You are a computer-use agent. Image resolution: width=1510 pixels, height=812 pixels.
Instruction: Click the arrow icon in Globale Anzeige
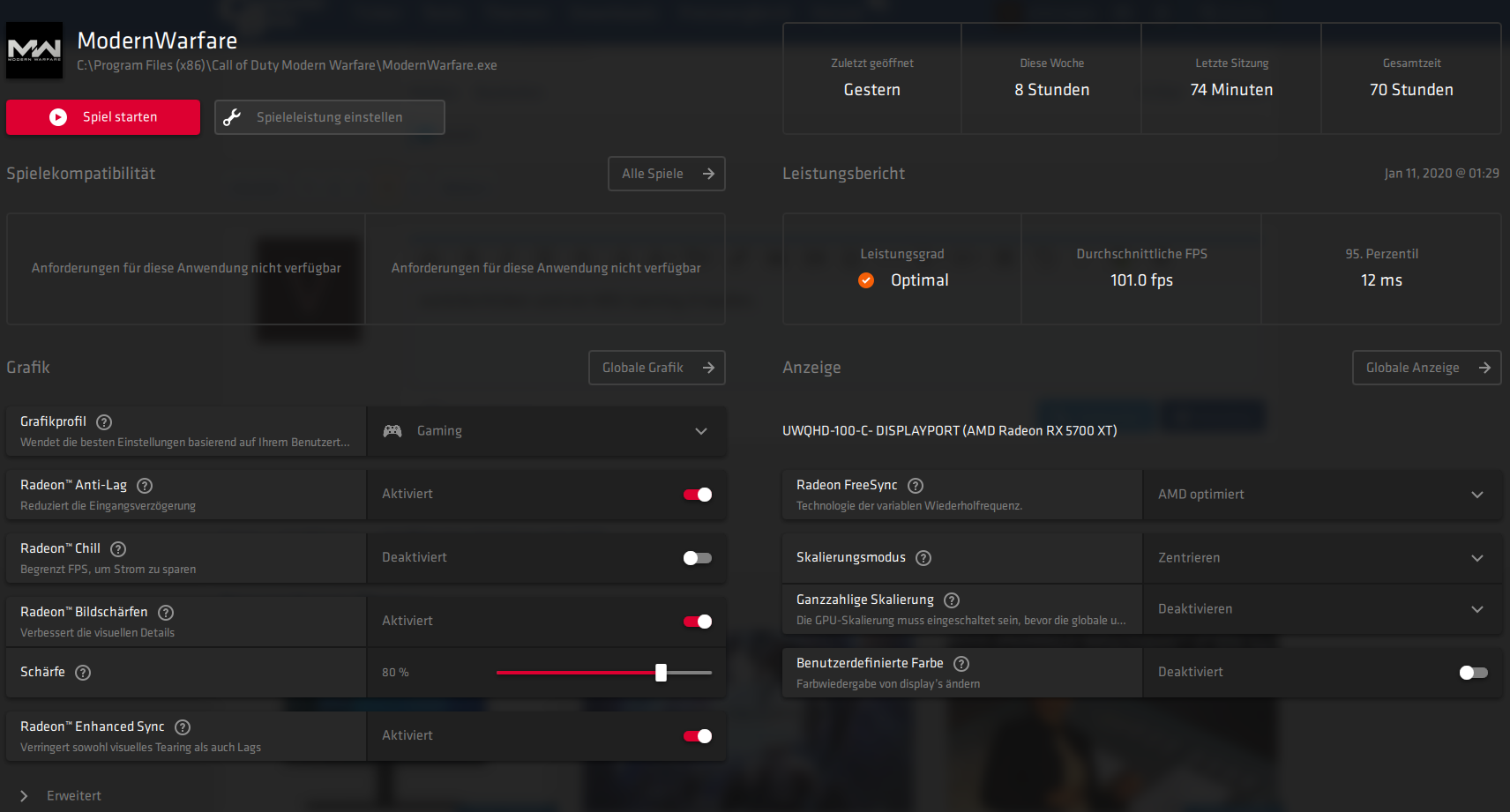point(1484,368)
